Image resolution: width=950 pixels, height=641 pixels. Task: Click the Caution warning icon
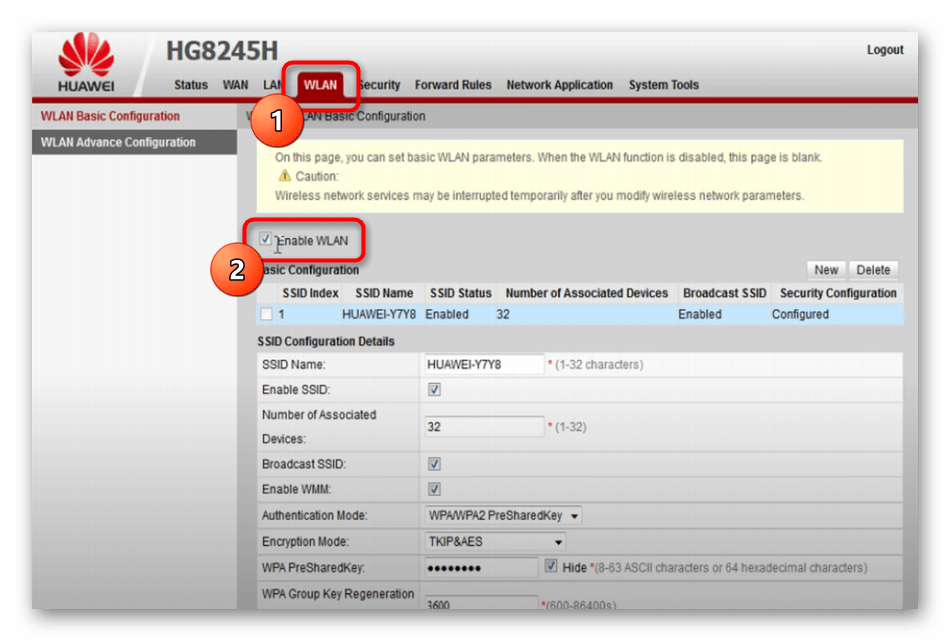[284, 176]
